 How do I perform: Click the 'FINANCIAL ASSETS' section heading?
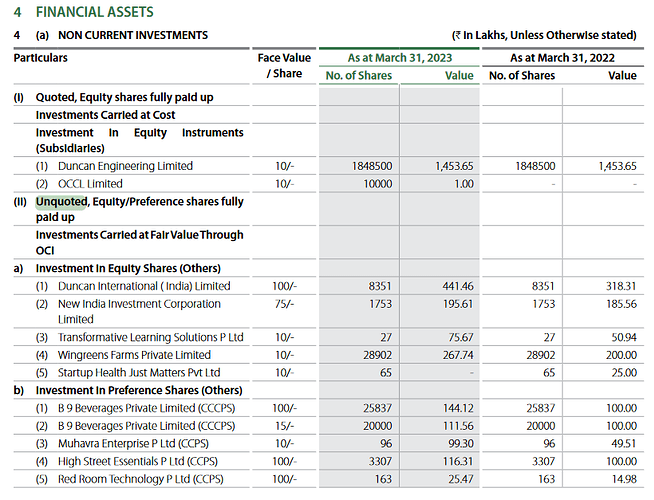click(x=95, y=12)
